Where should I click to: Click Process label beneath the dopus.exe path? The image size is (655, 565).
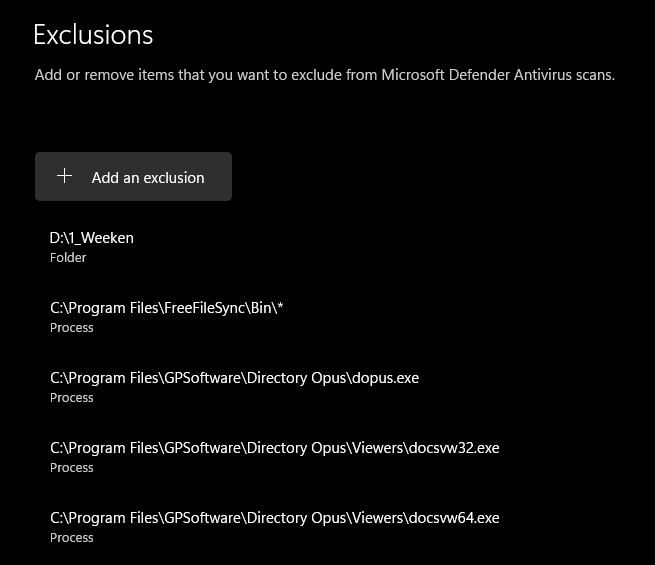pos(71,398)
